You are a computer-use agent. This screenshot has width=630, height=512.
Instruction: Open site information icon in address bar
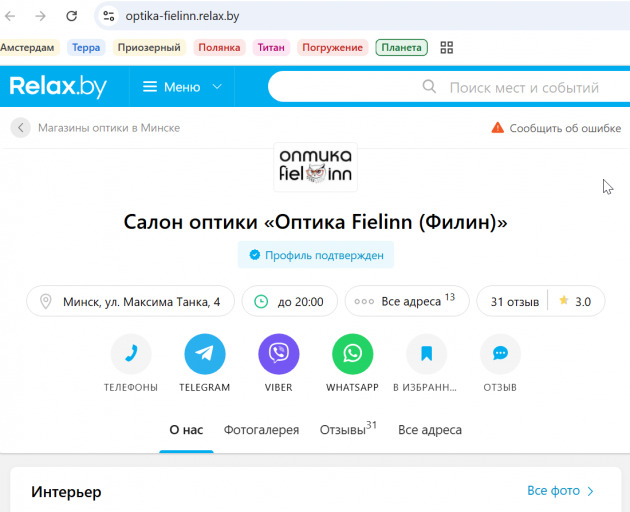108,16
